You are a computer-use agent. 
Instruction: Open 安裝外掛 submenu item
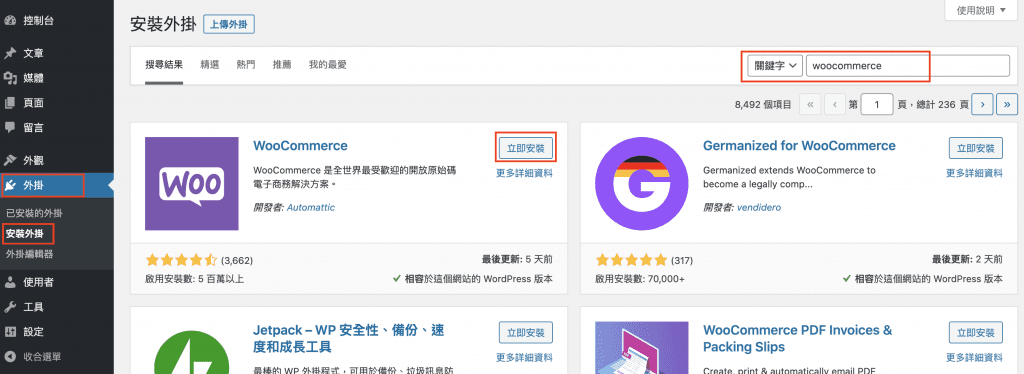[x=25, y=233]
